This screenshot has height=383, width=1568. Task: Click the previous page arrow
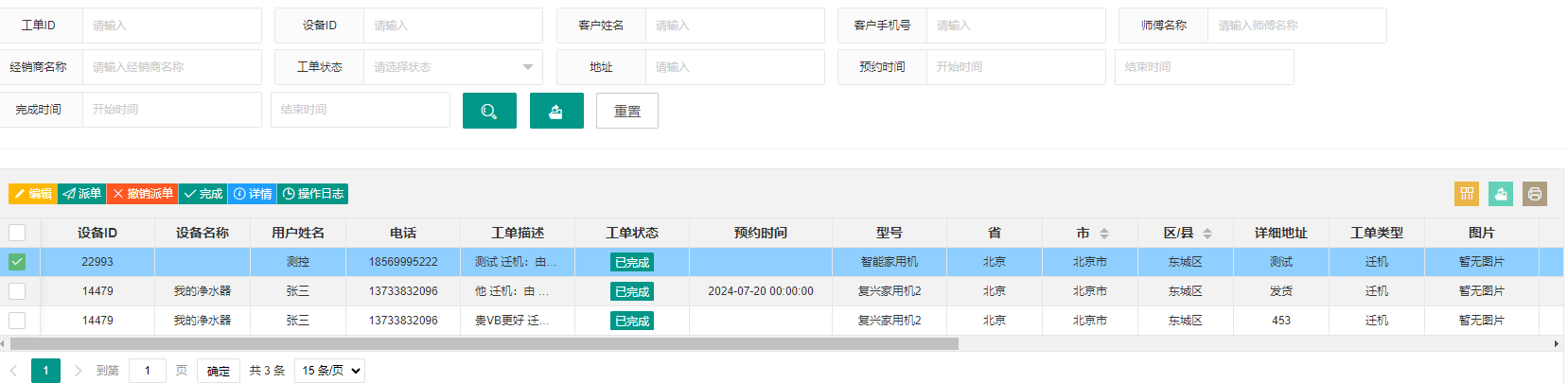[x=14, y=371]
